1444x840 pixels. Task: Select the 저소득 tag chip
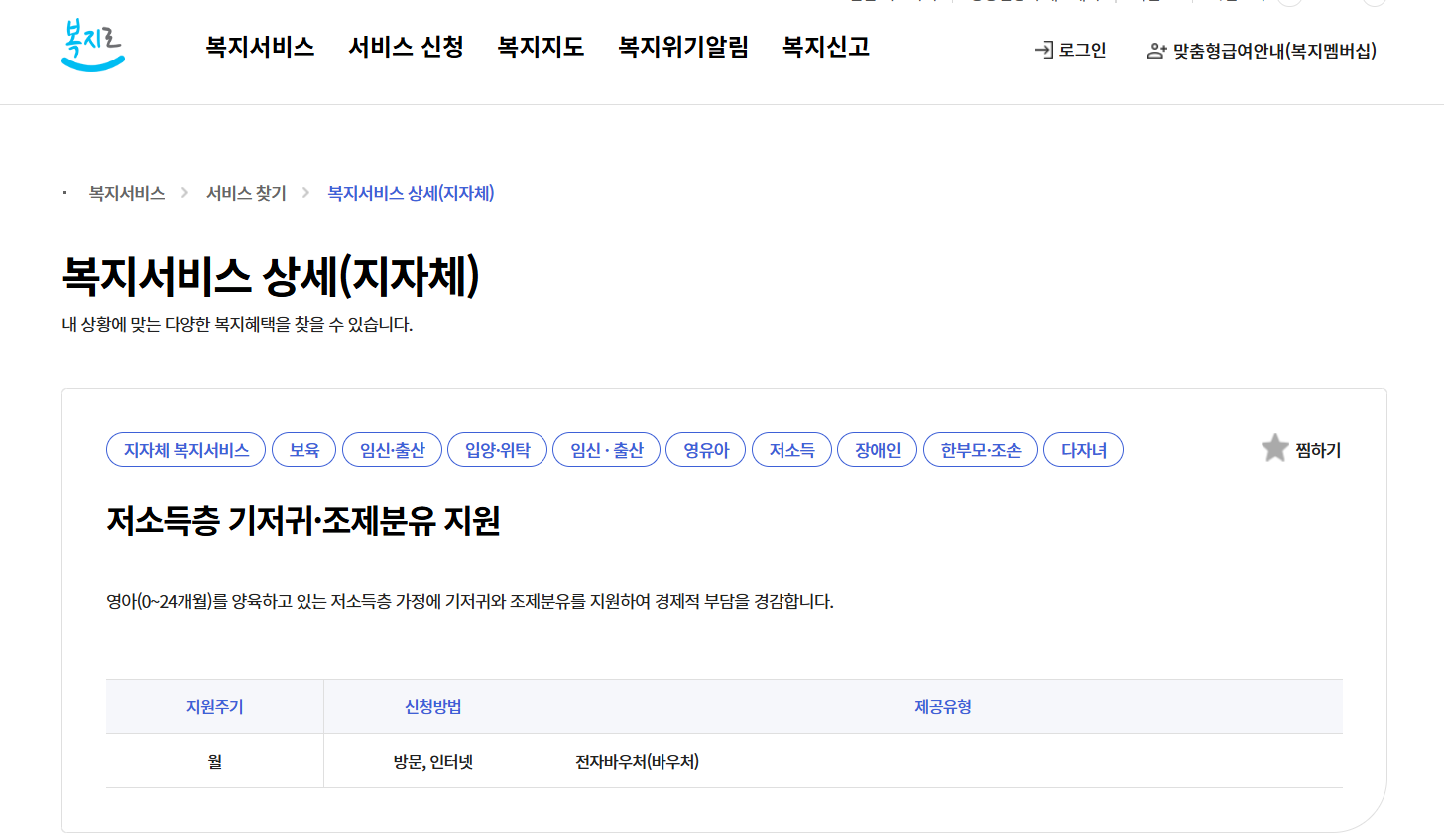coord(791,449)
